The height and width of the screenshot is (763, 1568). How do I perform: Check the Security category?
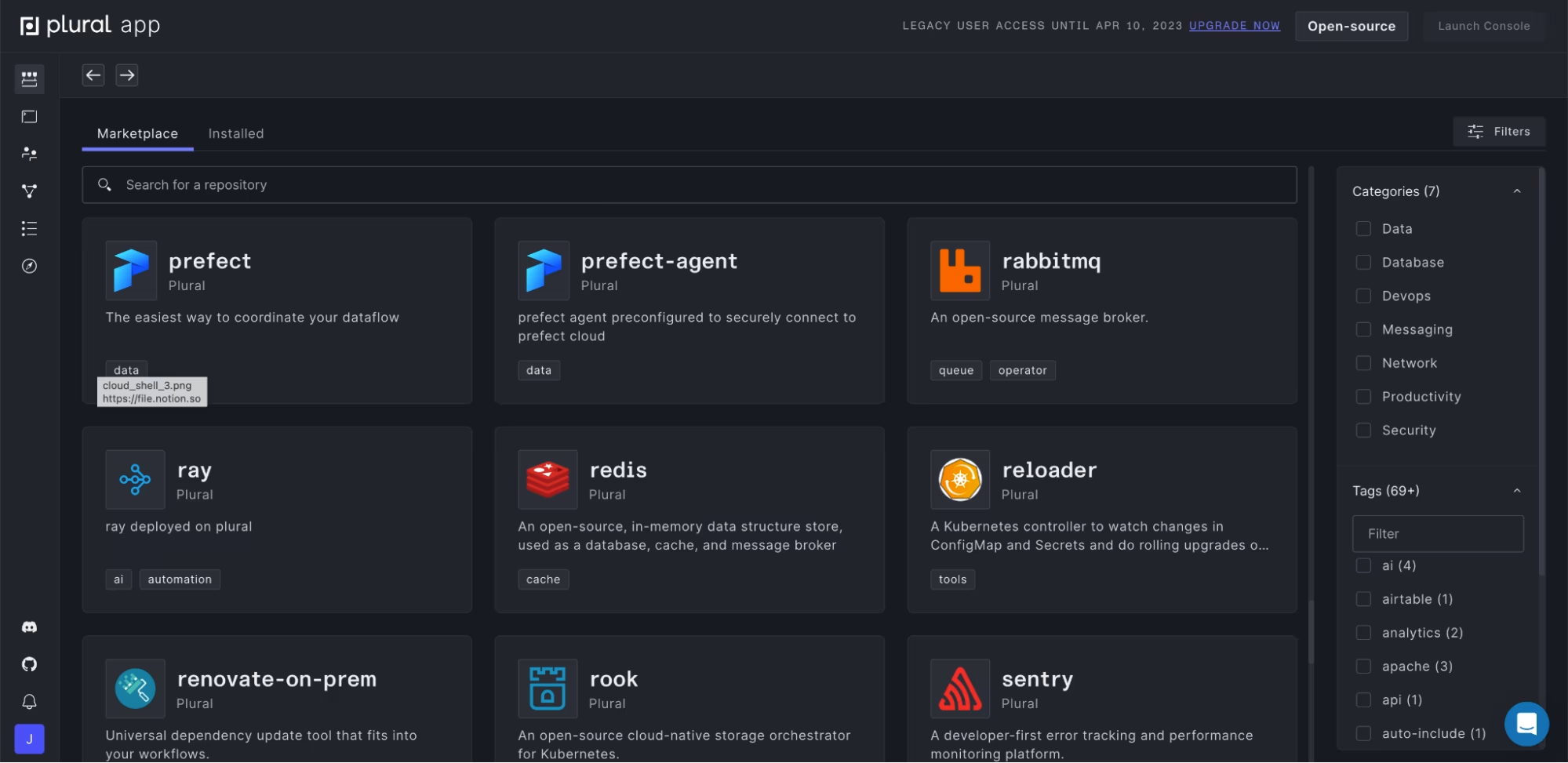point(1363,431)
